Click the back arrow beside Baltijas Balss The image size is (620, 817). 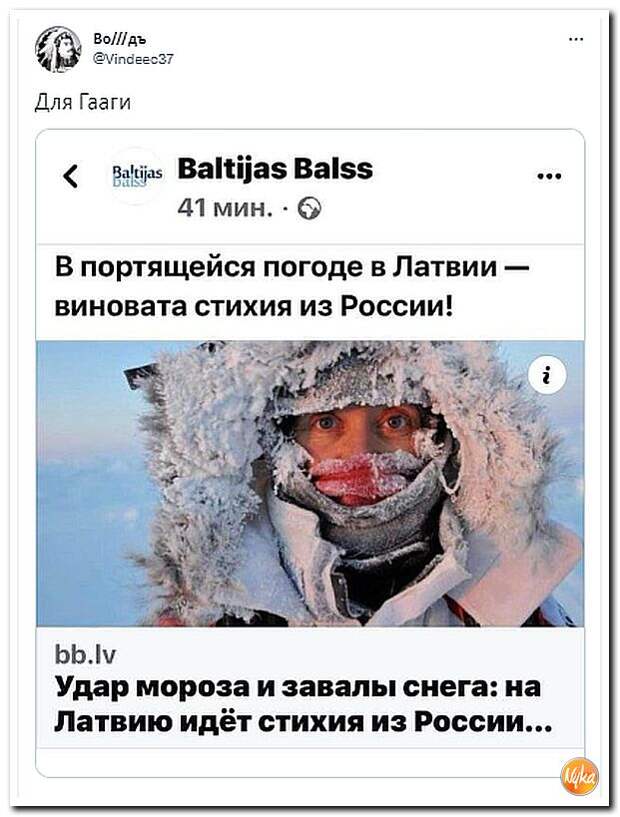(x=71, y=176)
